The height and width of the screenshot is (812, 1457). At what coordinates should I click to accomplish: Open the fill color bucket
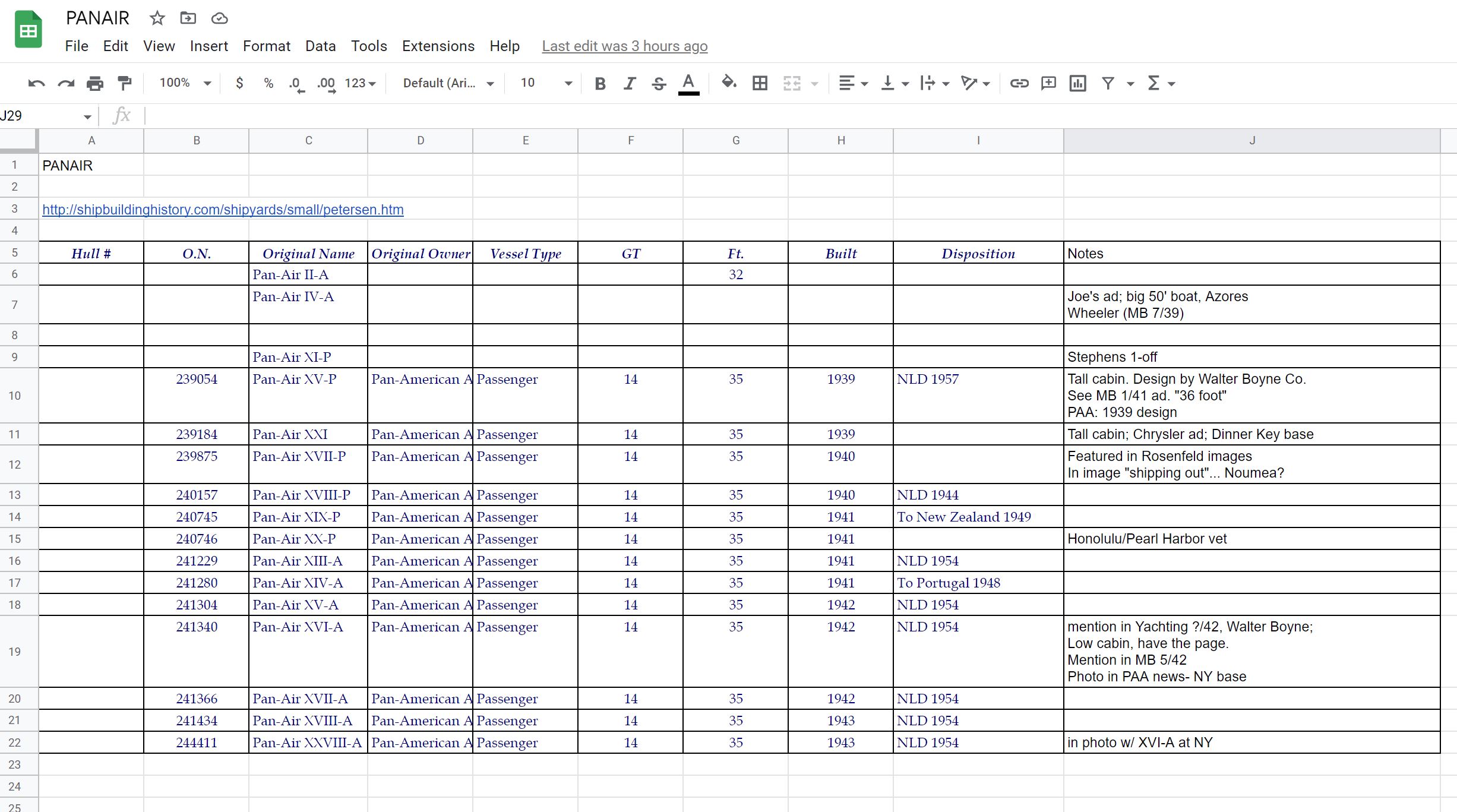coord(729,83)
